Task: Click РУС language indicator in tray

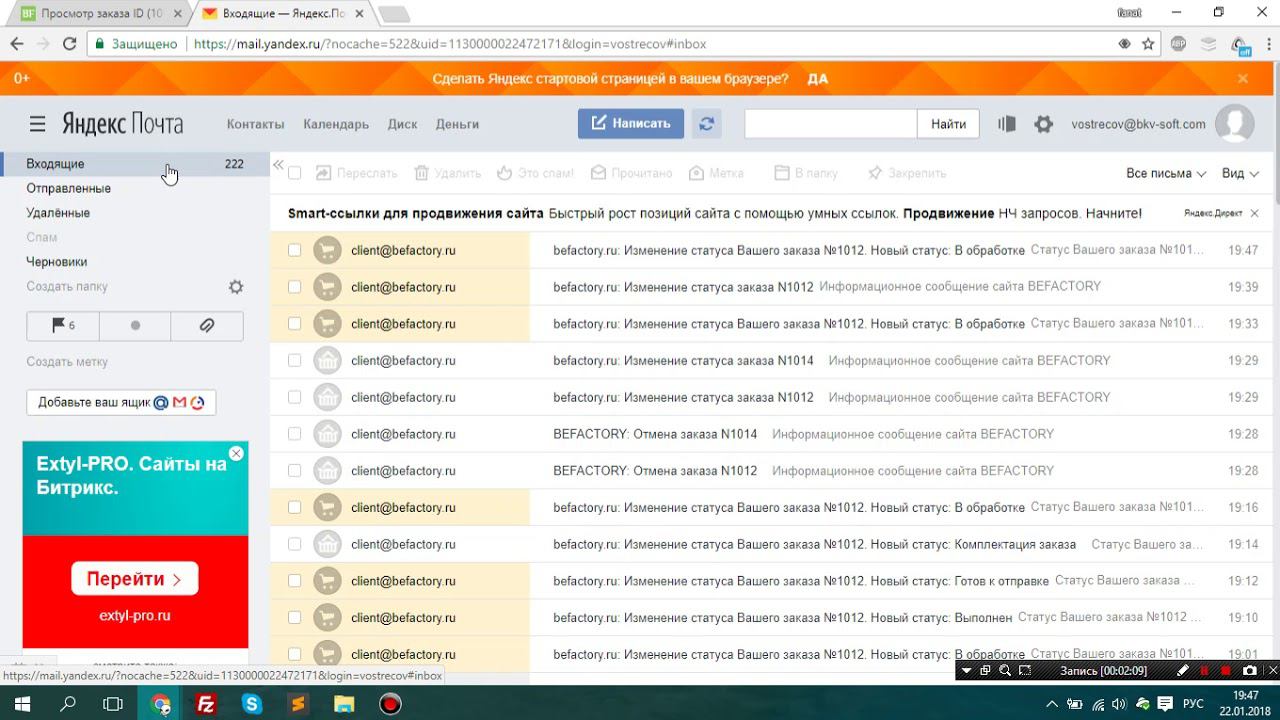Action: click(x=1193, y=704)
